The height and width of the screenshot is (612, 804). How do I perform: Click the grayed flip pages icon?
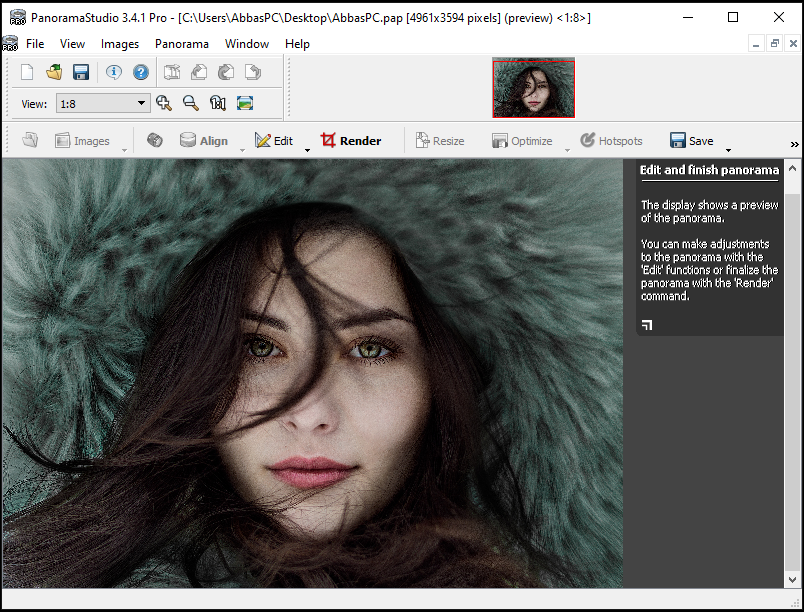coord(172,72)
